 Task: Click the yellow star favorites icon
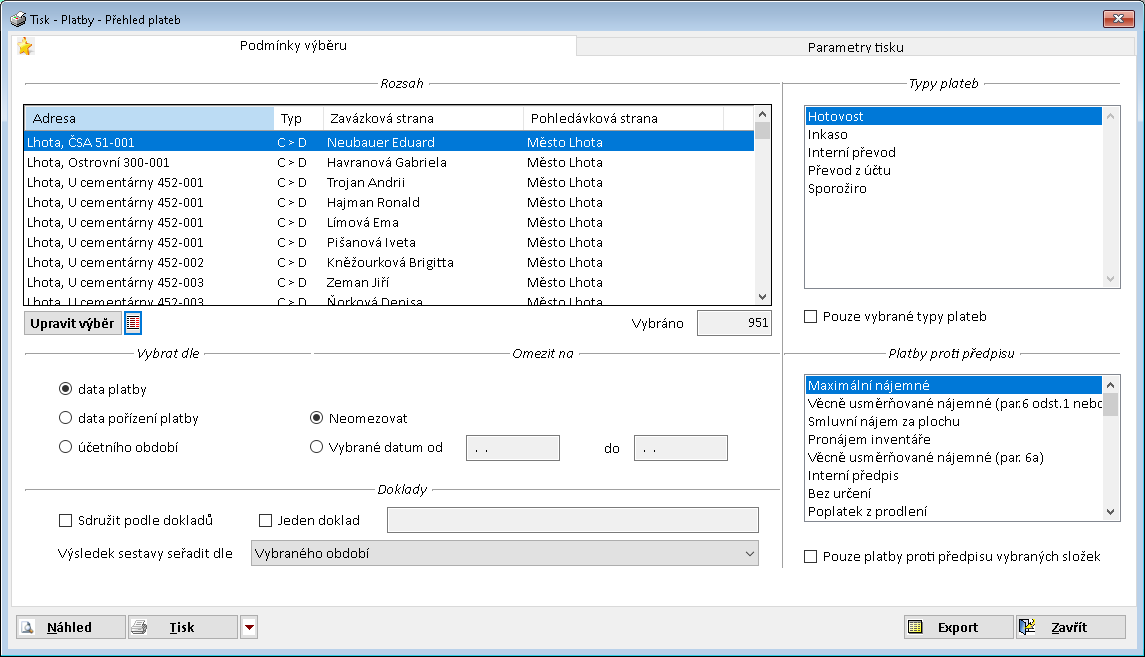[25, 47]
